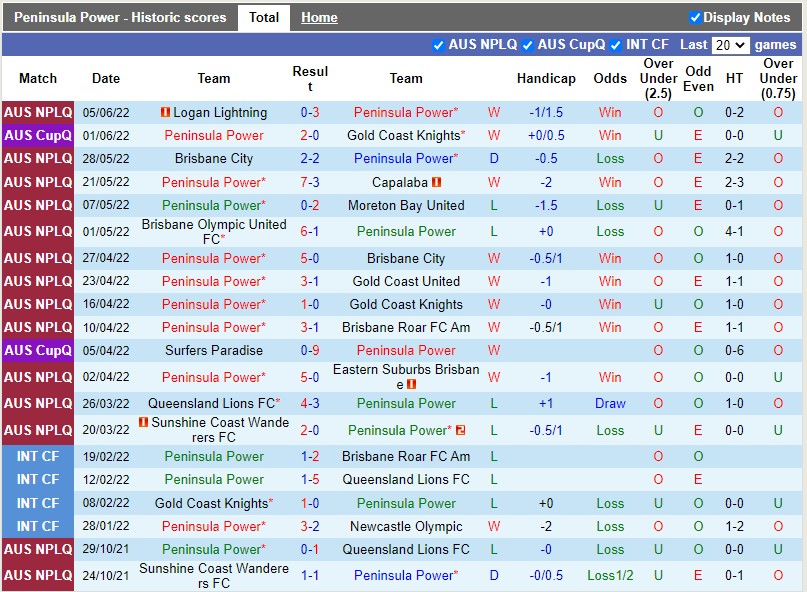Click note icon after Eastern Suburbs Brisbane
This screenshot has height=592, width=807.
click(411, 383)
